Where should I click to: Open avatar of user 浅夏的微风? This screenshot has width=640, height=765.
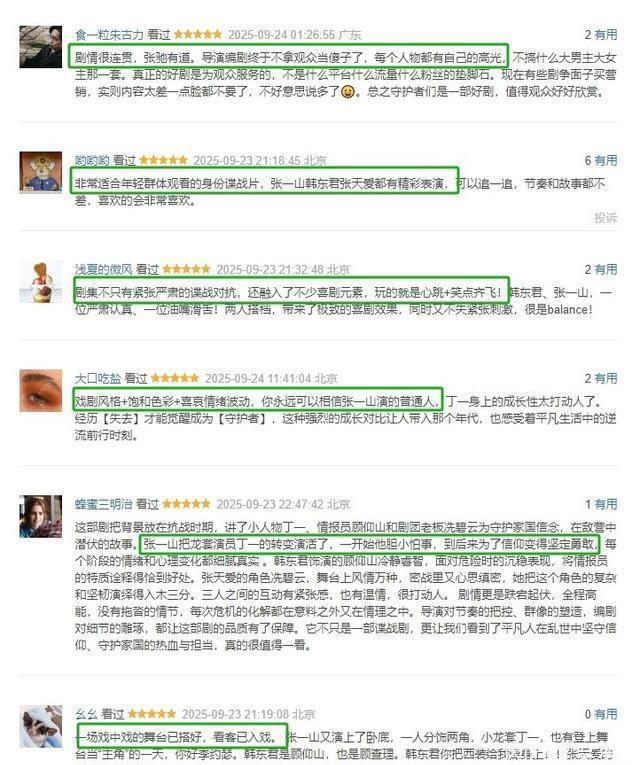tap(41, 282)
